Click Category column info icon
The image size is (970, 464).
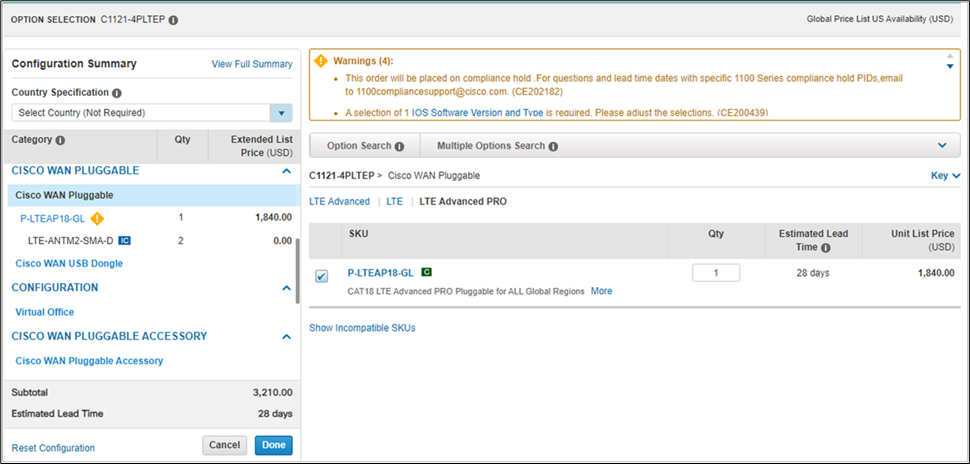point(60,140)
